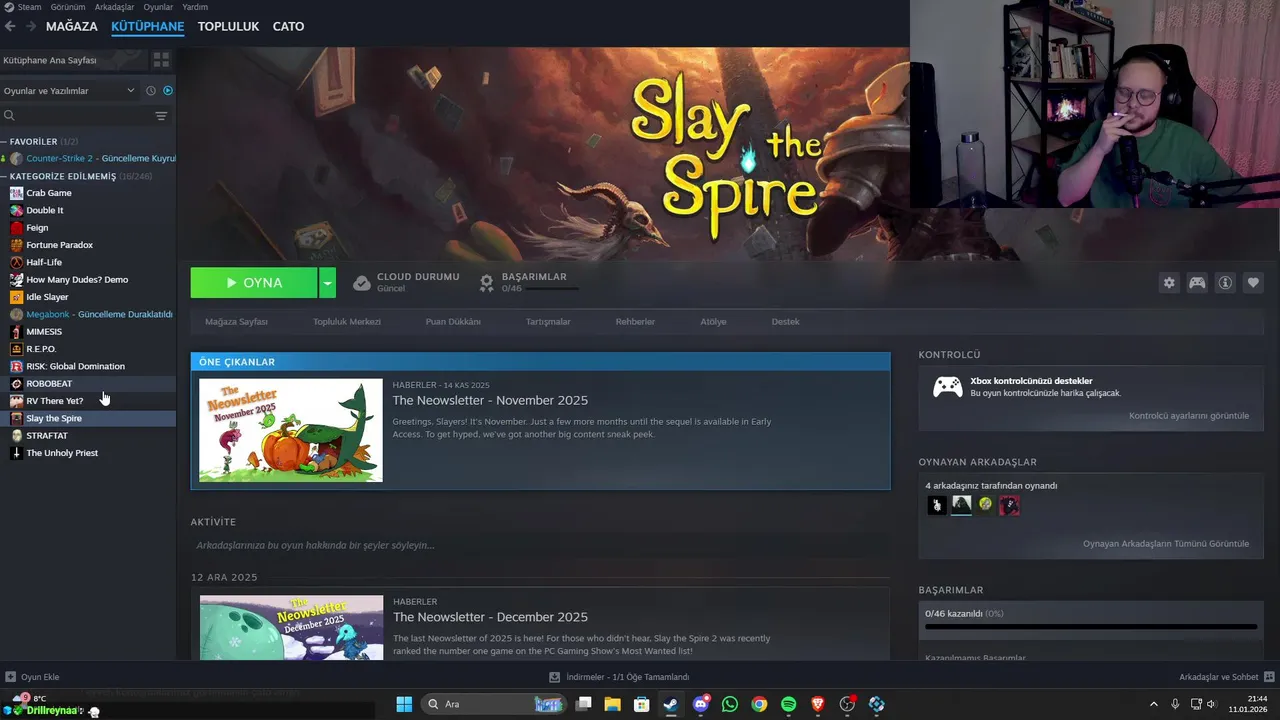The height and width of the screenshot is (720, 1280).
Task: Open İndirmeler downloads status
Action: 619,677
